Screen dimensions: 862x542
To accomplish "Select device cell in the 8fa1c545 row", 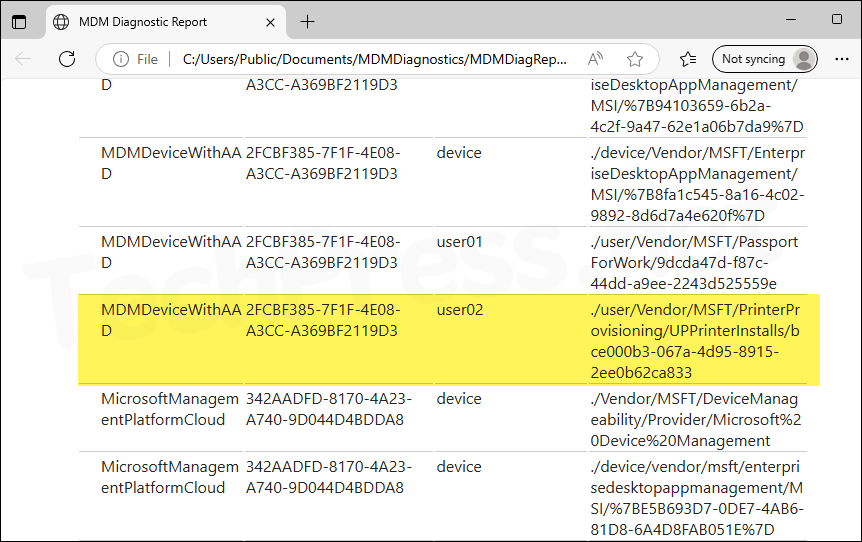I will point(459,153).
